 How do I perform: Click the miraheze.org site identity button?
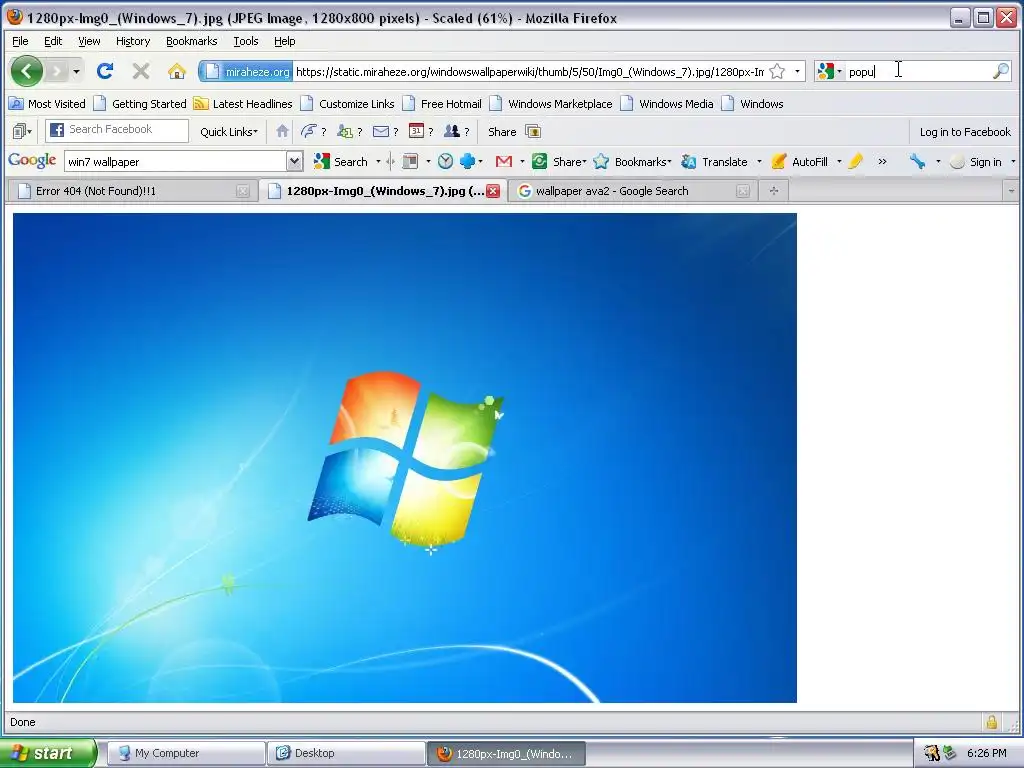246,71
